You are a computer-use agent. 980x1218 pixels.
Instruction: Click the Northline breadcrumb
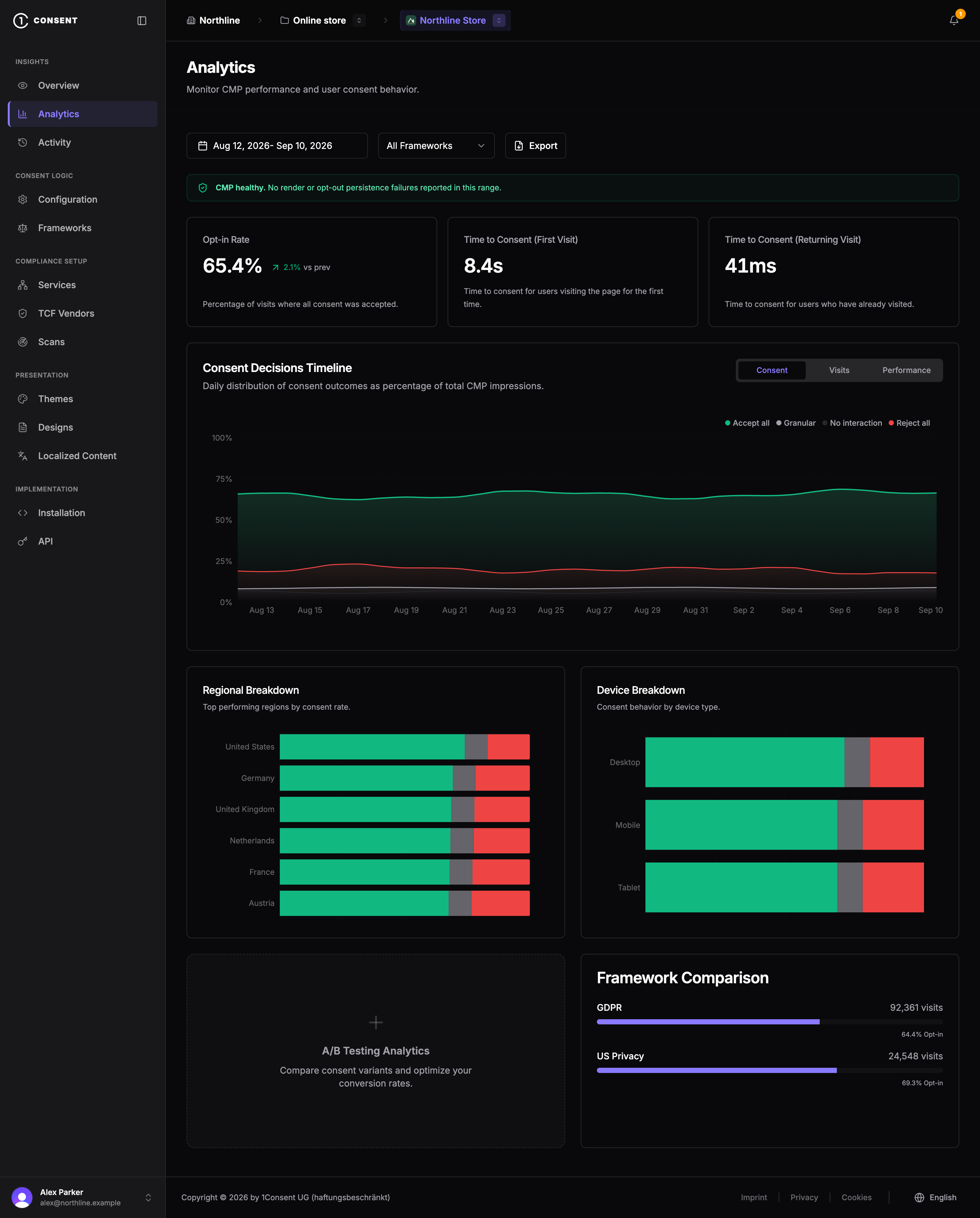coord(213,20)
